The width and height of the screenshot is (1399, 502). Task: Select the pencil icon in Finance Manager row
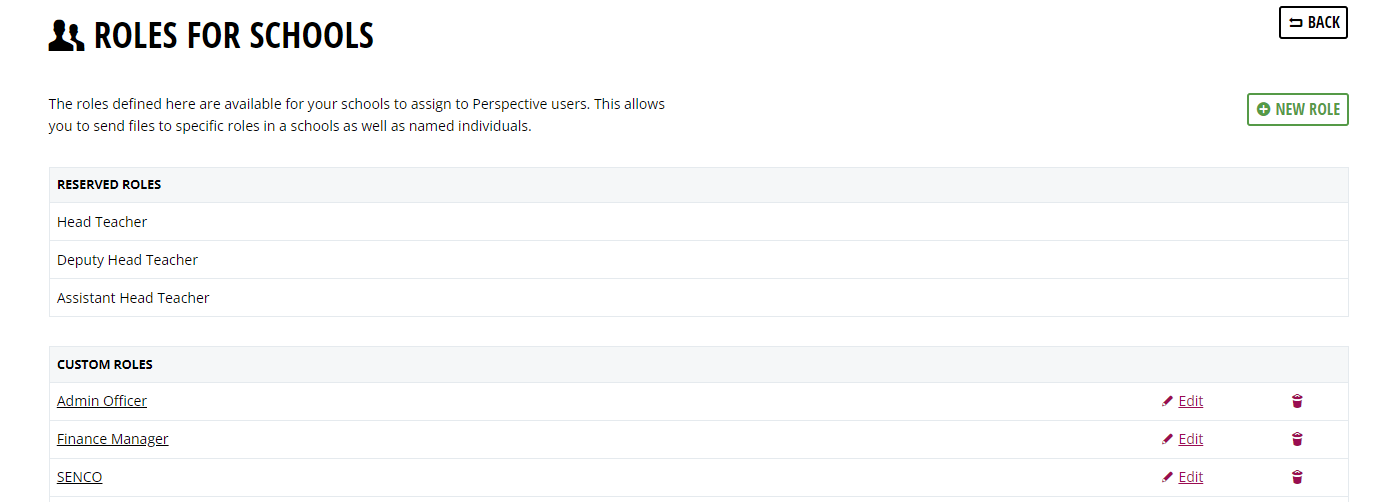(x=1167, y=439)
